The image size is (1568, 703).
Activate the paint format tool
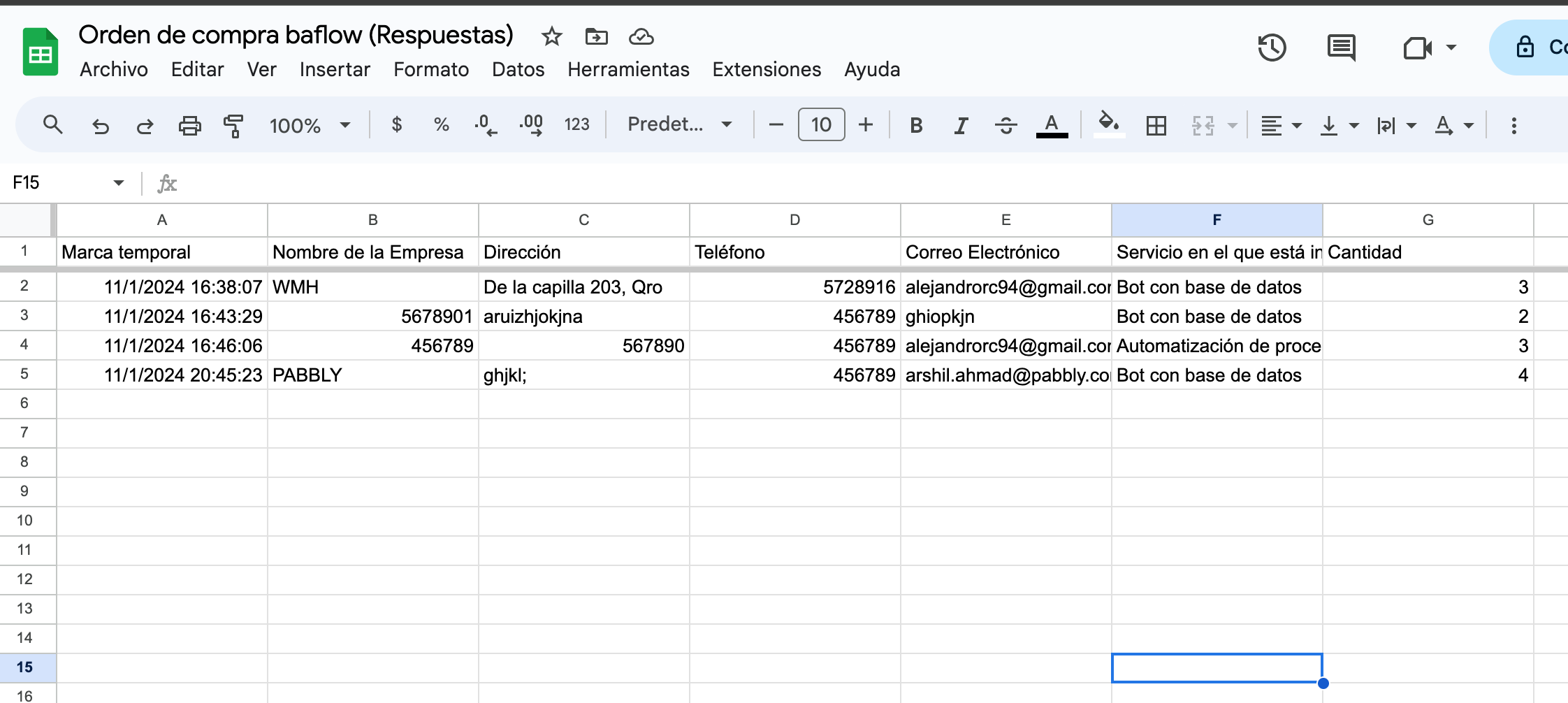click(233, 126)
